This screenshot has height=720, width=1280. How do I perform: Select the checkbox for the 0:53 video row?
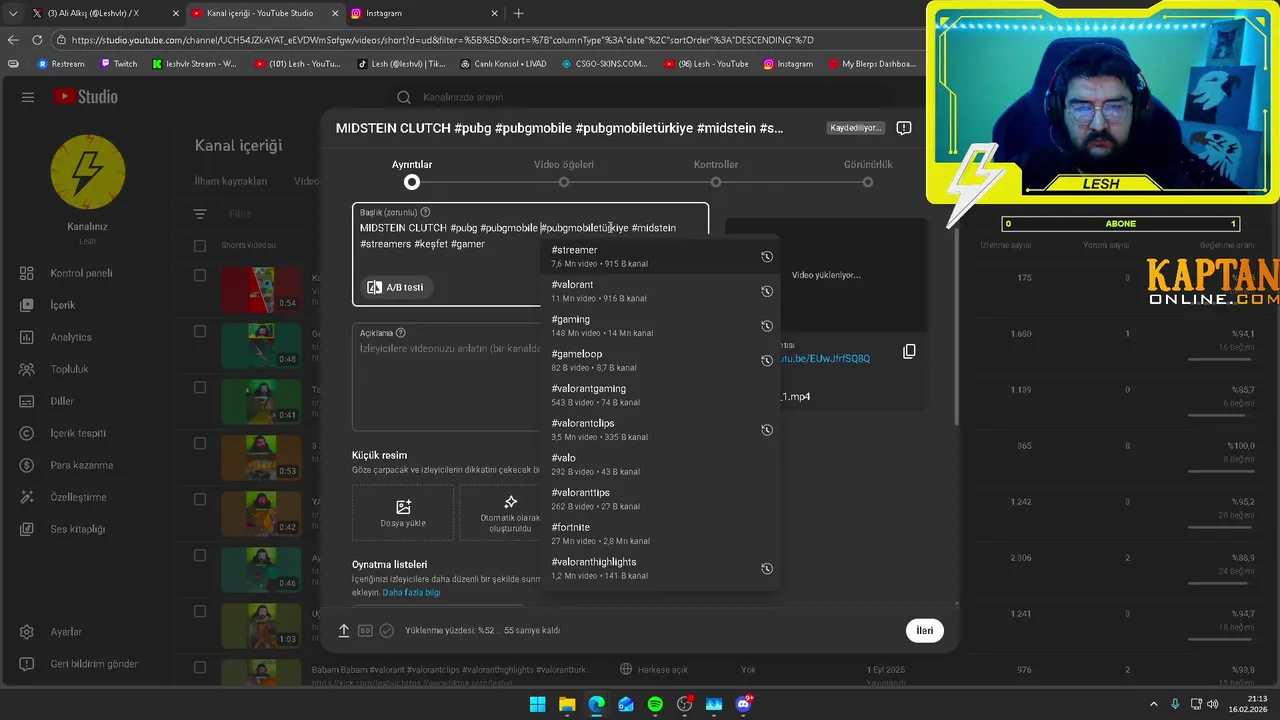[x=200, y=444]
